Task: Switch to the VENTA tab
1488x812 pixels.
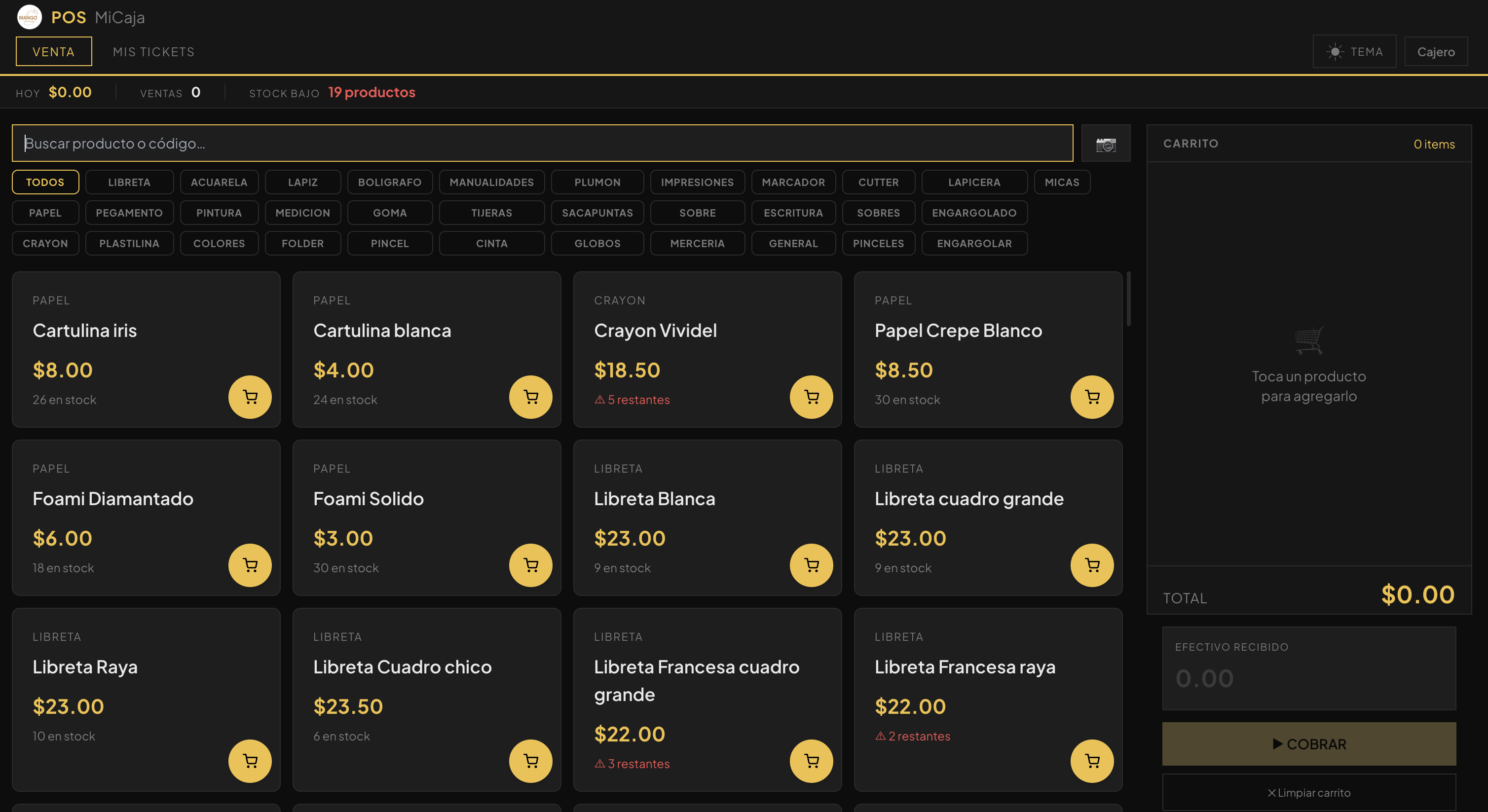Action: pos(54,51)
